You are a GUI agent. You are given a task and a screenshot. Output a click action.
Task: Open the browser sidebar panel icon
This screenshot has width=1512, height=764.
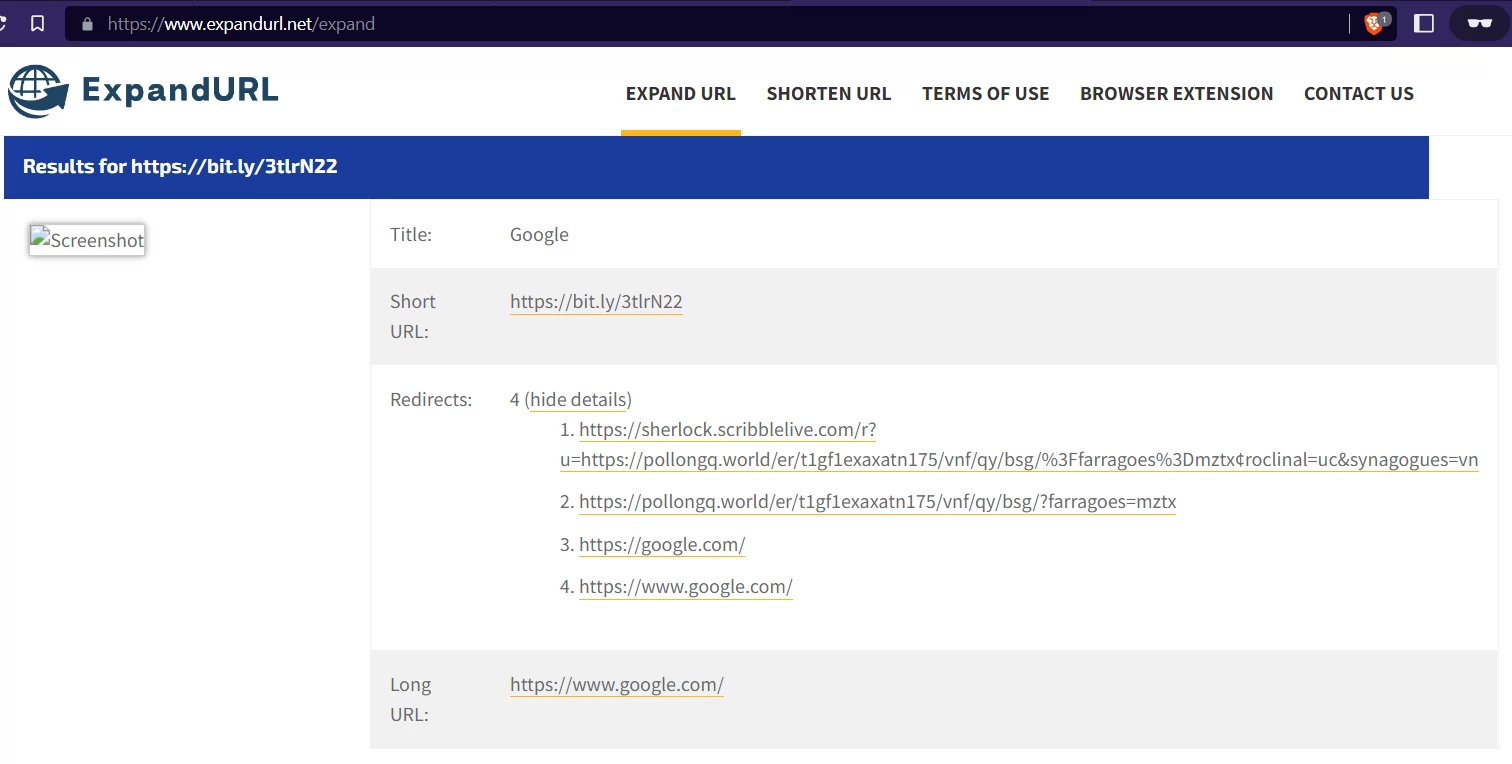[1424, 24]
